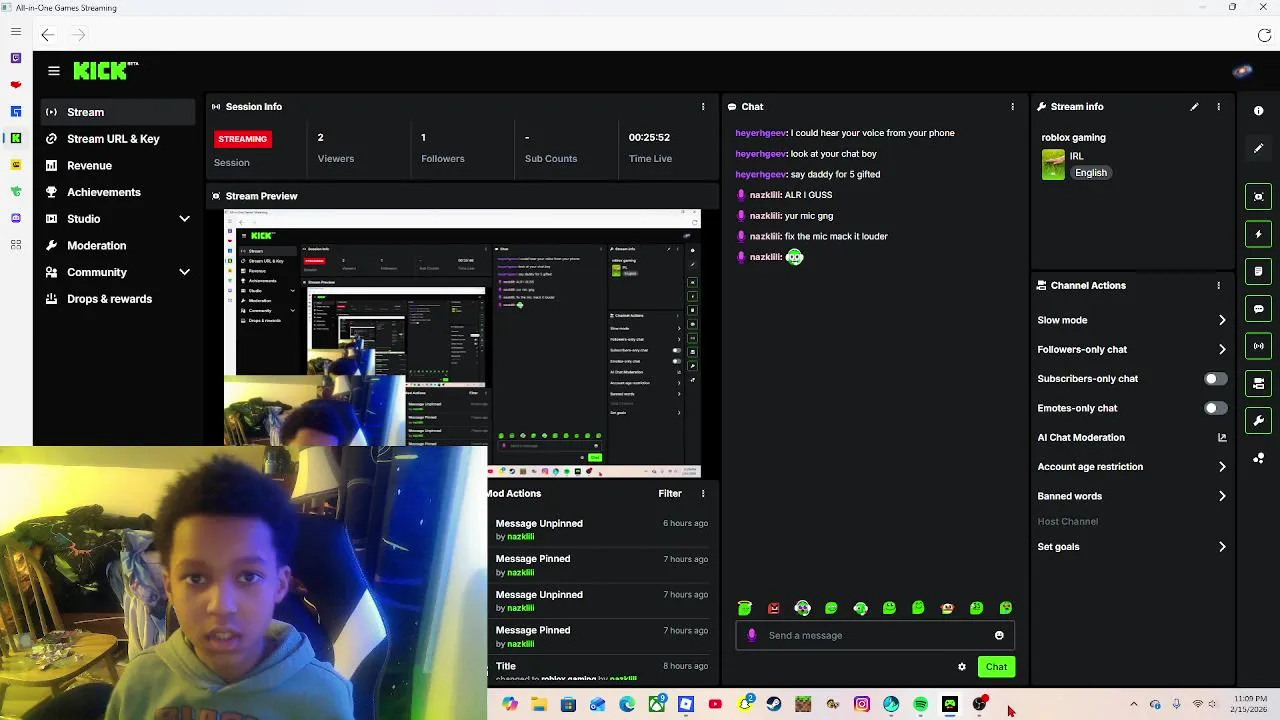Viewport: 1280px width, 720px height.
Task: Open OBS Studio from the Windows taskbar
Action: (979, 705)
